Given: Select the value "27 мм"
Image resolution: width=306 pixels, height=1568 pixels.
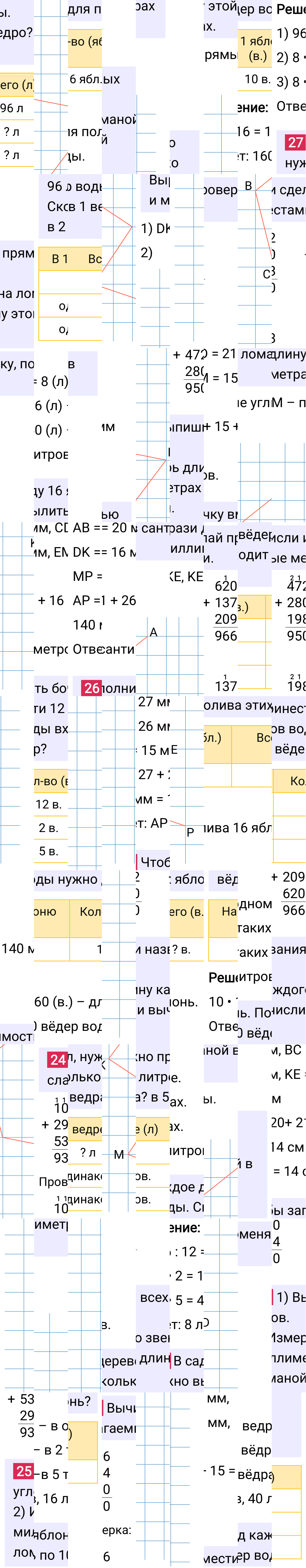Looking at the screenshot, I should [154, 702].
